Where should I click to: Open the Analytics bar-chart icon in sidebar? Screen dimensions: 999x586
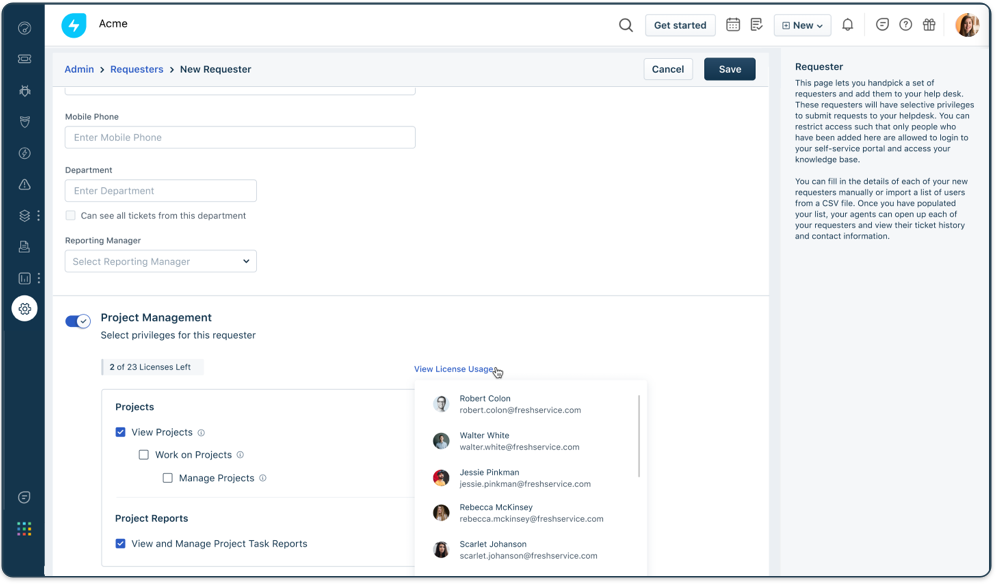point(24,278)
